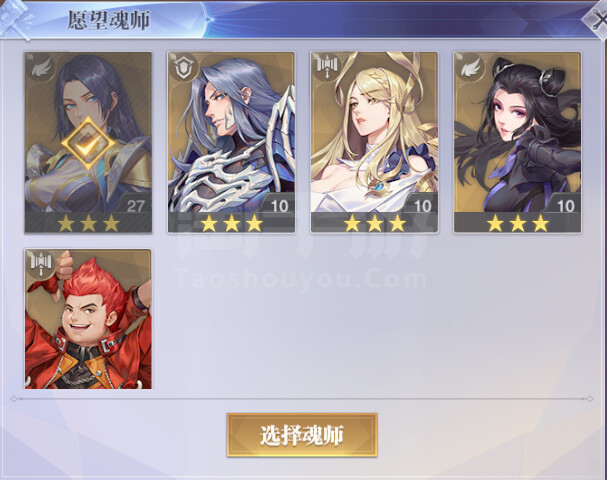Click the level 10 badge on blonde card

[422, 205]
